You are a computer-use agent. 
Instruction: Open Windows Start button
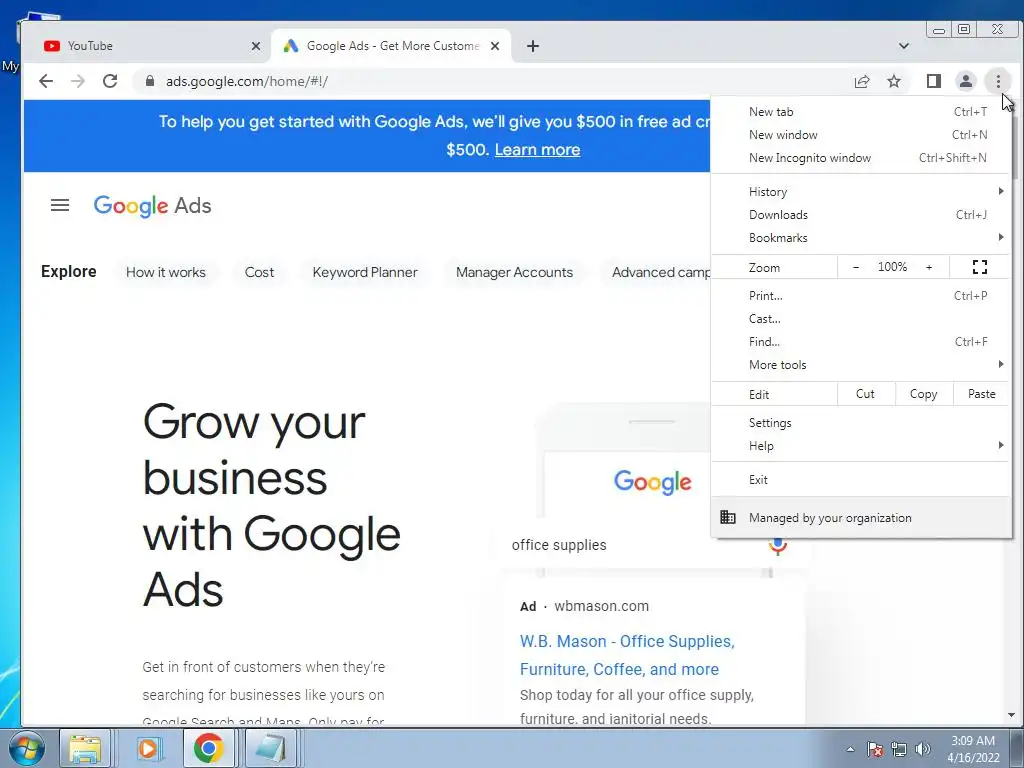[x=25, y=748]
